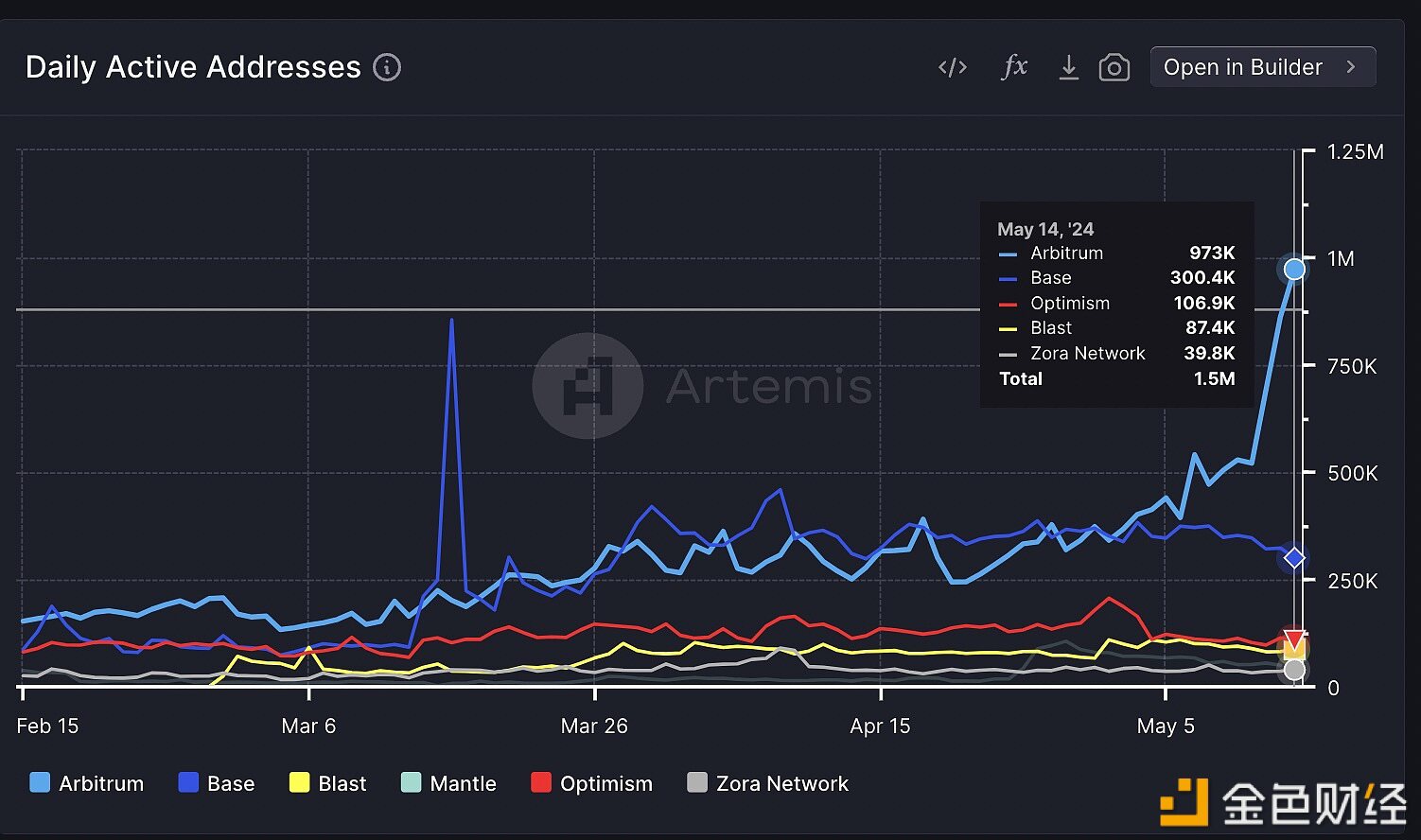The width and height of the screenshot is (1421, 840).
Task: Download the chart data
Action: [1069, 67]
